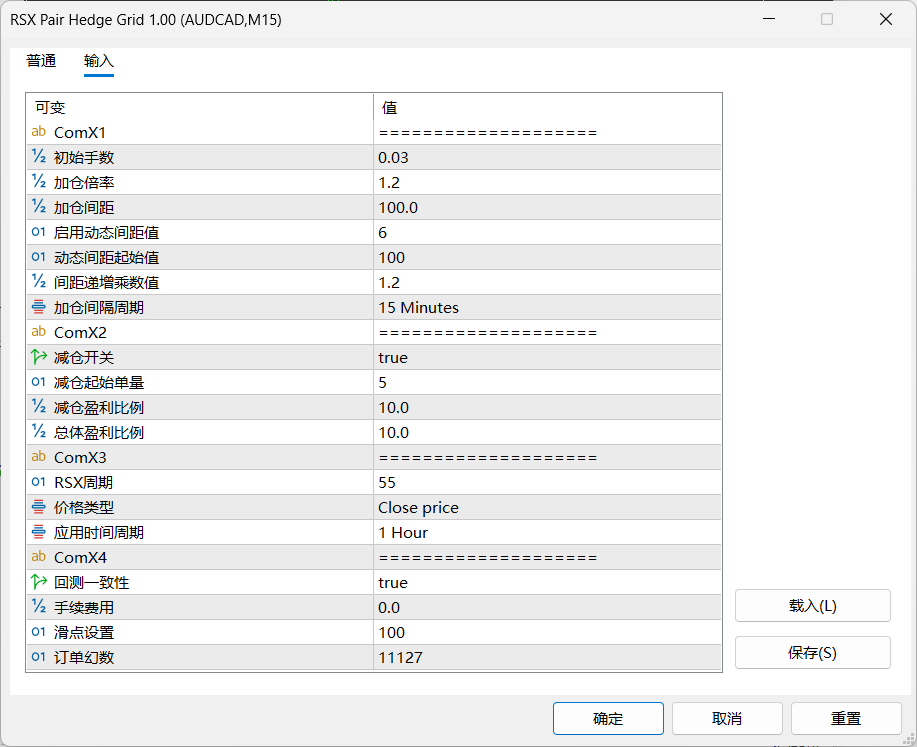
Task: Edit the 手续费用 value 0.0
Action: pyautogui.click(x=547, y=607)
